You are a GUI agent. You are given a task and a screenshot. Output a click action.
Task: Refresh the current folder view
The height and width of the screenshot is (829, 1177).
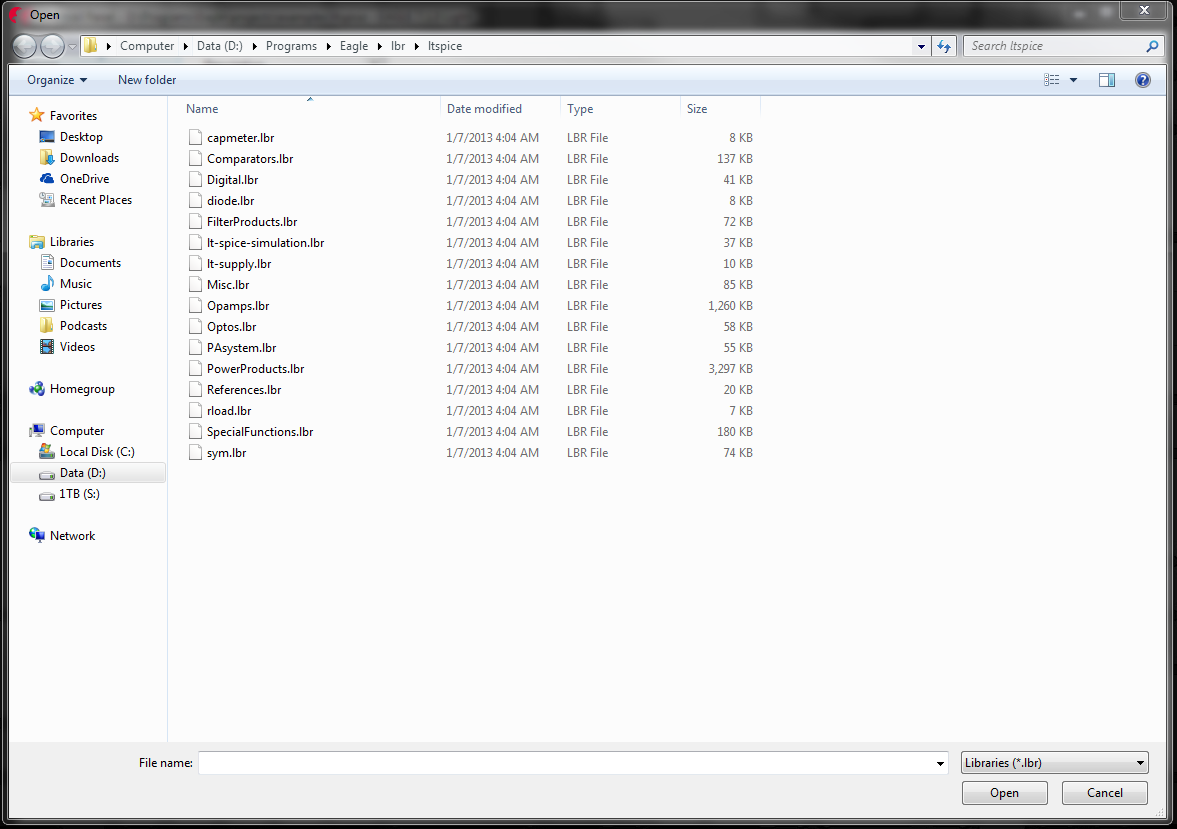tap(944, 45)
